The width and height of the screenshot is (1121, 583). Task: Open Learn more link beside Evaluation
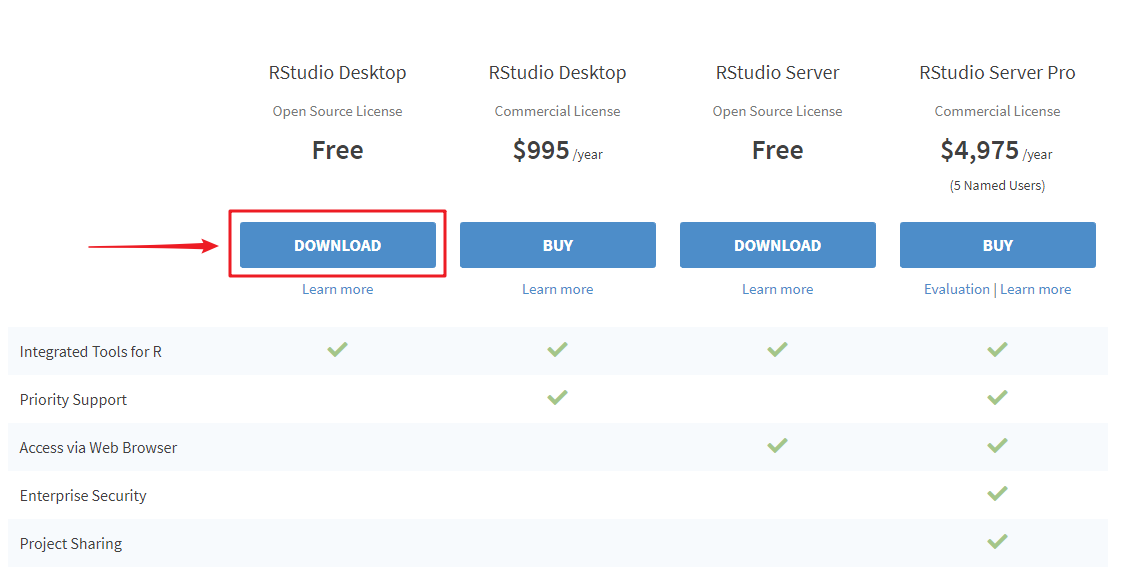coord(1035,289)
